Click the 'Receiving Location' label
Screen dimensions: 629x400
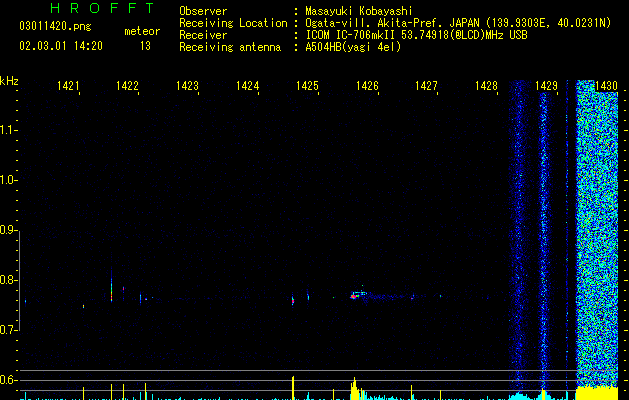233,23
